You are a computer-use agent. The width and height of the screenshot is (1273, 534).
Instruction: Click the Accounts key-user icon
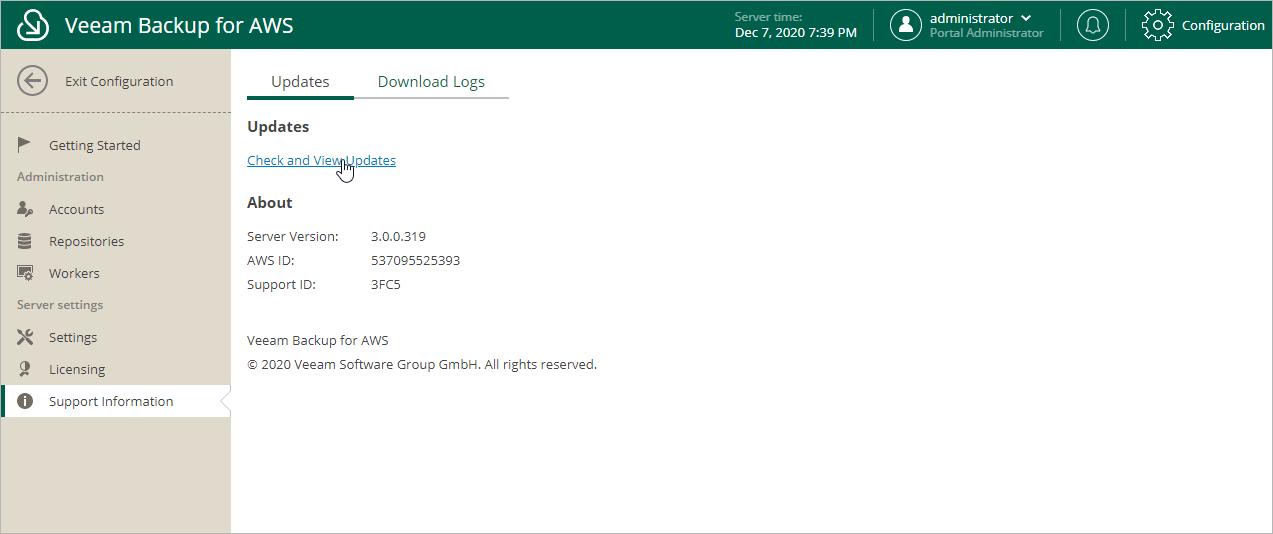(25, 209)
